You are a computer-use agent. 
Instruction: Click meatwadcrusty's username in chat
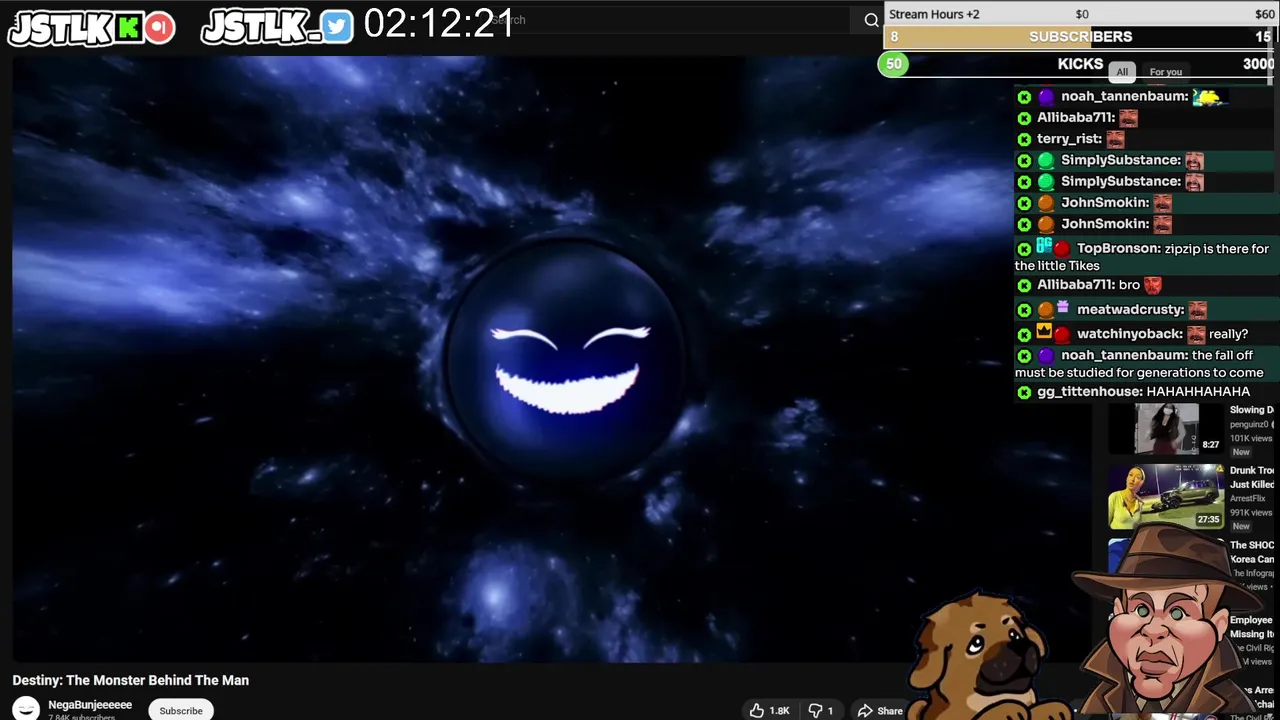(1130, 310)
